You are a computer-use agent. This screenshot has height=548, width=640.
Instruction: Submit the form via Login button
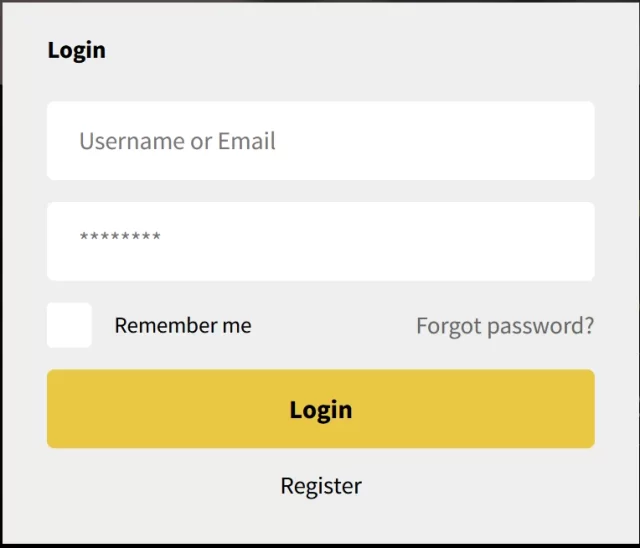pos(320,409)
